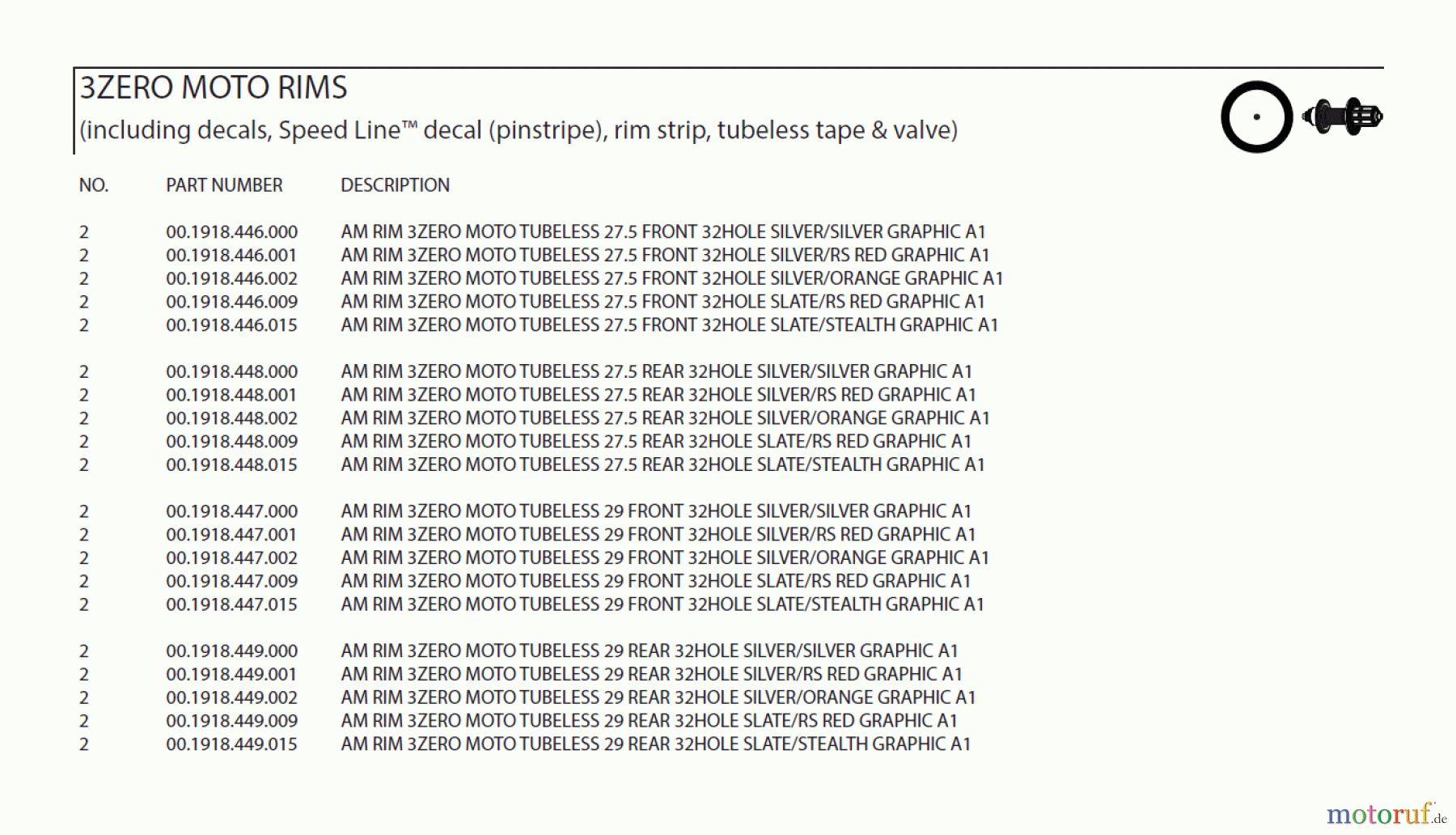Select part number 00.1918.446.001
Image resolution: width=1456 pixels, height=835 pixels.
click(x=231, y=256)
